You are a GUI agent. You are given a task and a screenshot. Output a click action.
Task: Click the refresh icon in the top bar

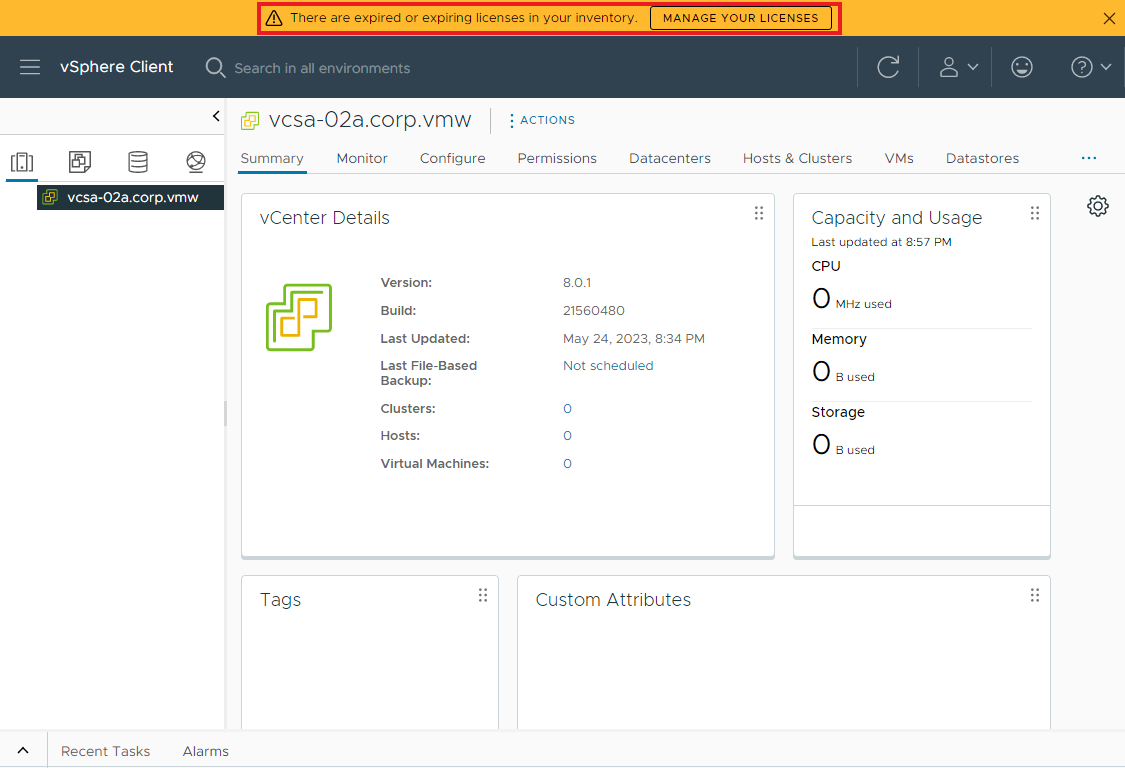pyautogui.click(x=888, y=67)
